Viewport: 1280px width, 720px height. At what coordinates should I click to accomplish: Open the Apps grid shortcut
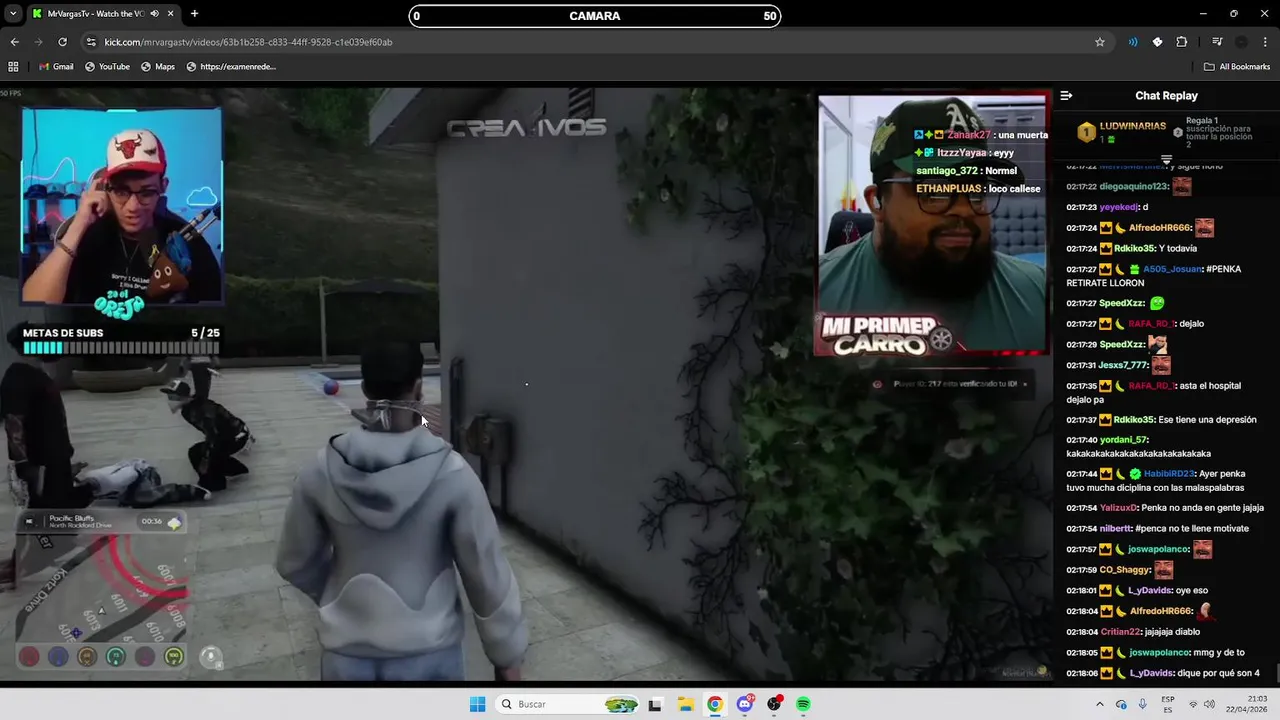[13, 66]
